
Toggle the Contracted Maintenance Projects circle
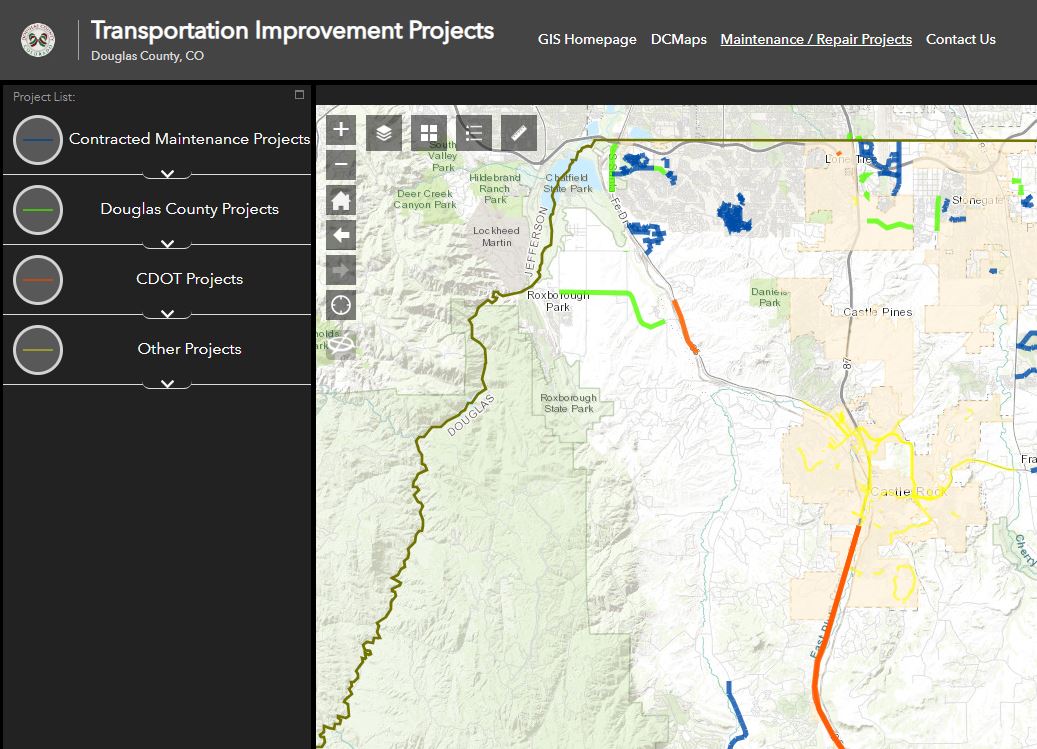pos(38,140)
